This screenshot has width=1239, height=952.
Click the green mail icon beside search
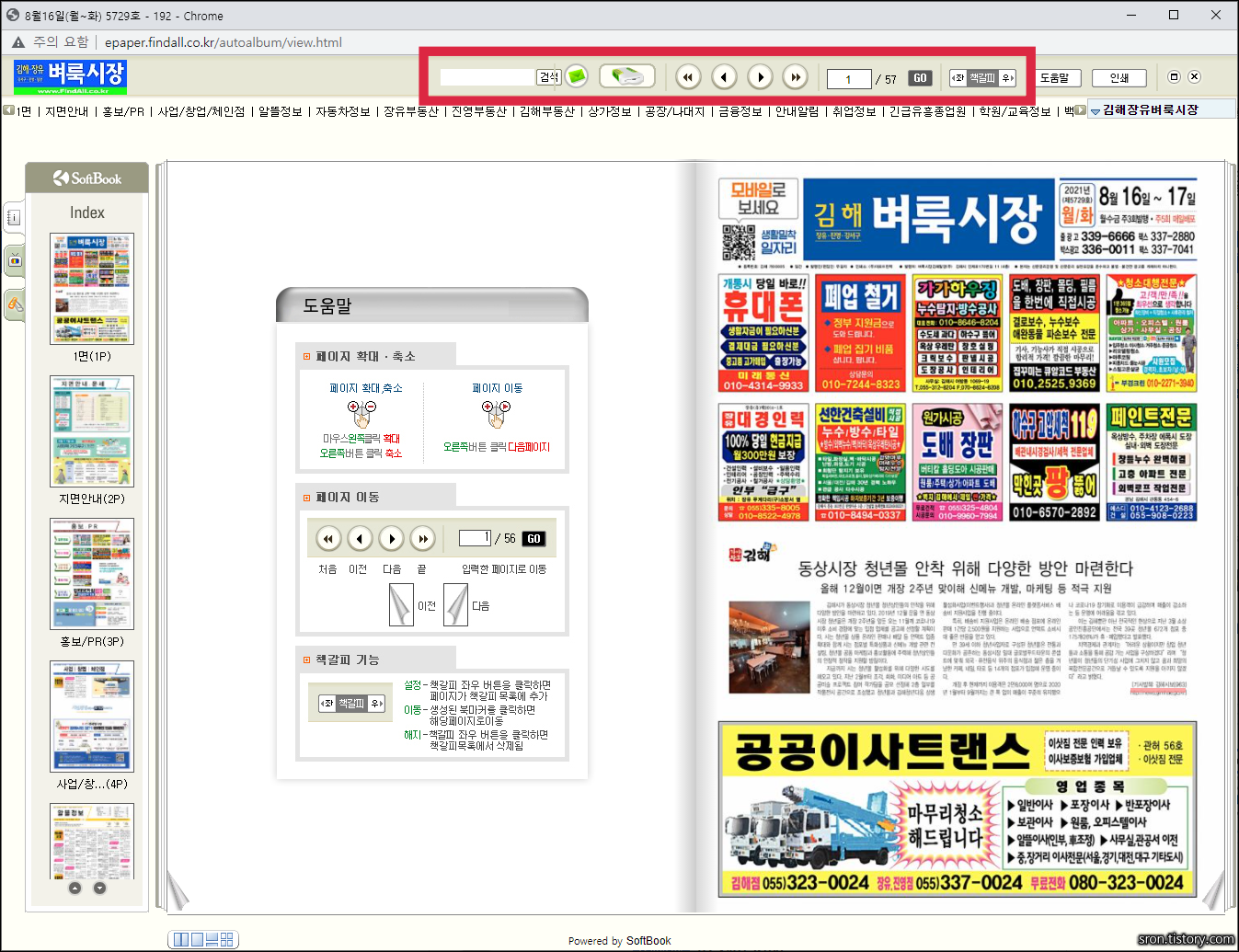[577, 76]
